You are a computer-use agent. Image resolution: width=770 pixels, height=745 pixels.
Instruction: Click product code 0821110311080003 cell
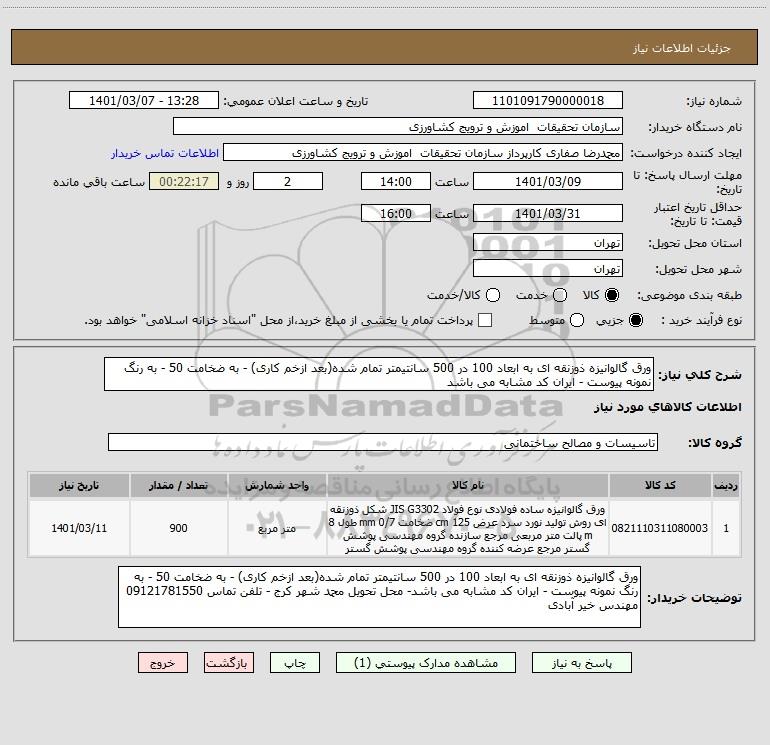tap(660, 528)
